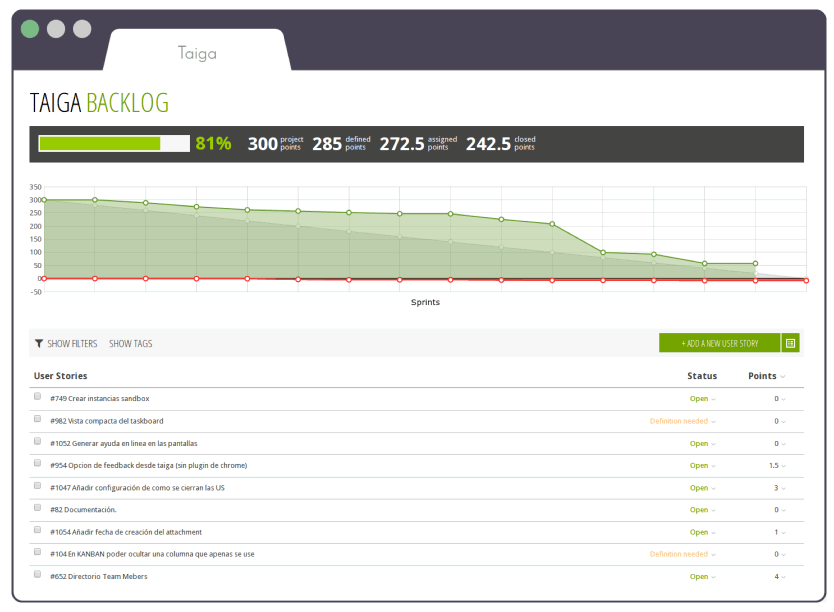Tick checkbox for #749 Crear instancias sandbox

click(38, 397)
